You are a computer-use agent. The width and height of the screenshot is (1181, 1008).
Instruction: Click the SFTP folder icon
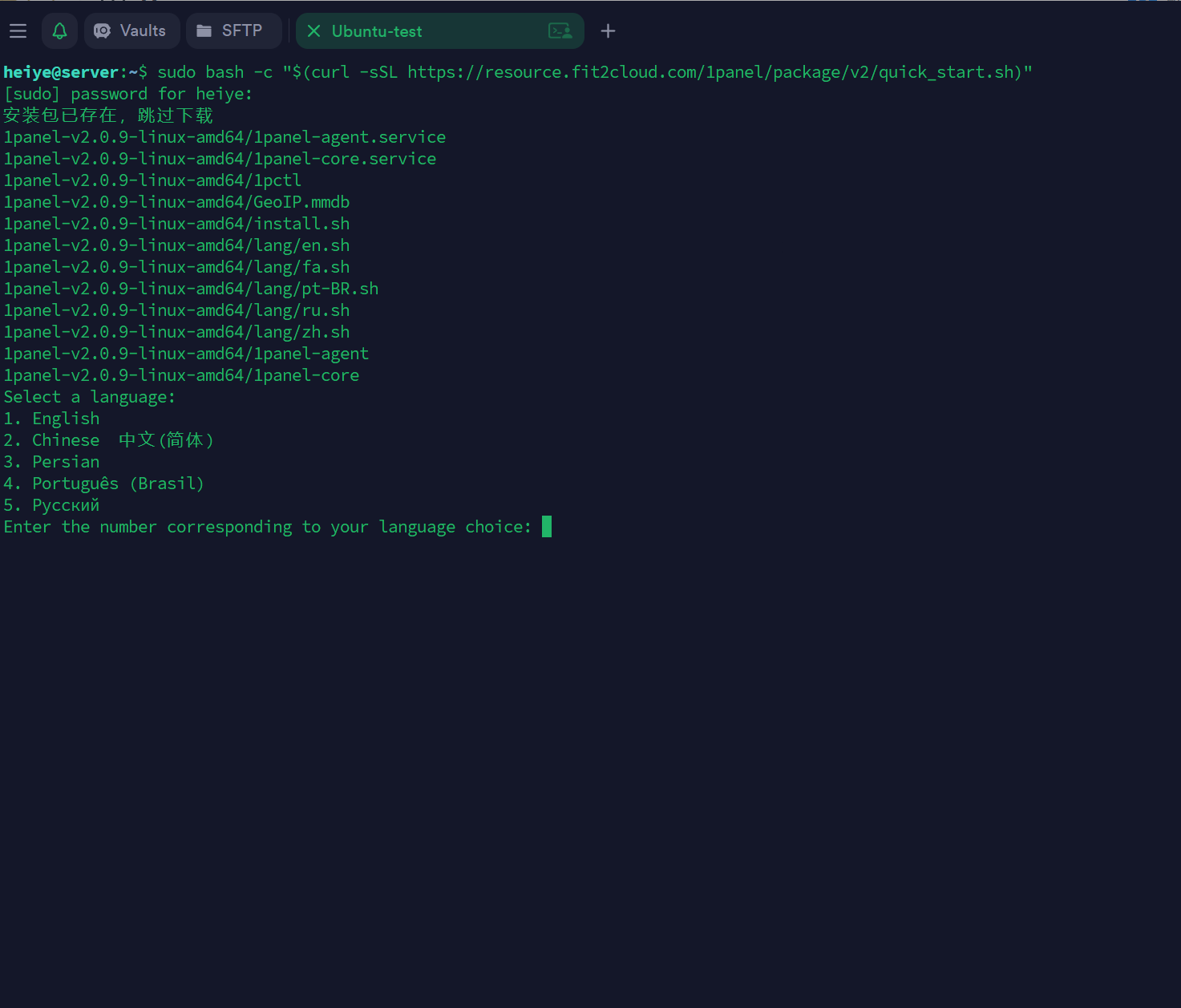[x=204, y=31]
